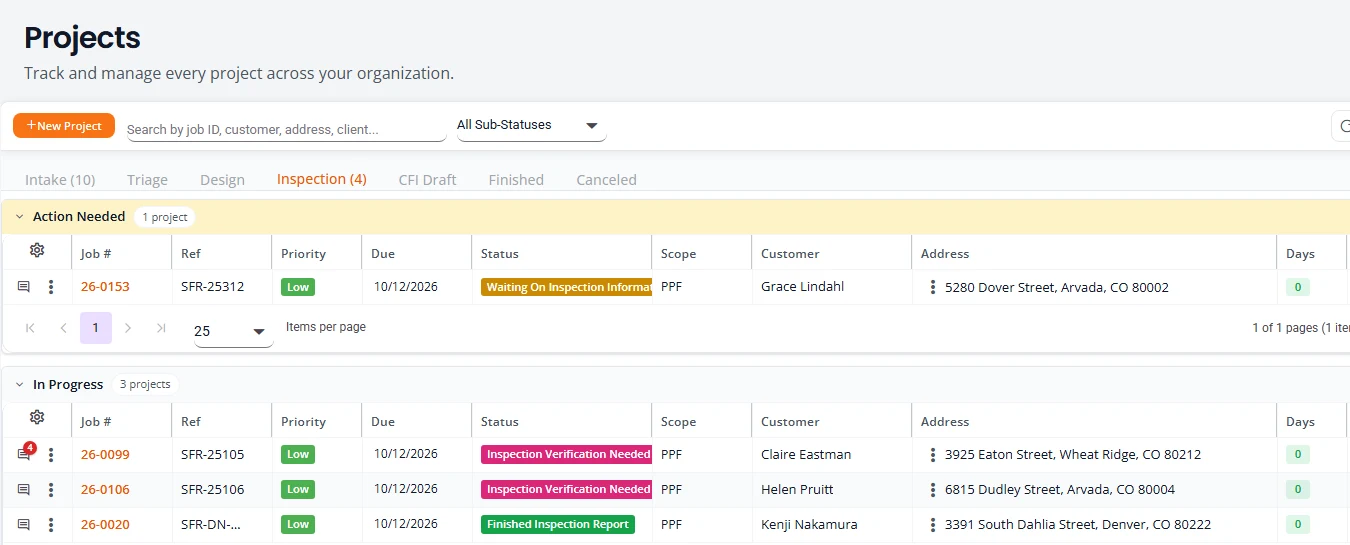Open job link 26-0020

click(x=105, y=525)
